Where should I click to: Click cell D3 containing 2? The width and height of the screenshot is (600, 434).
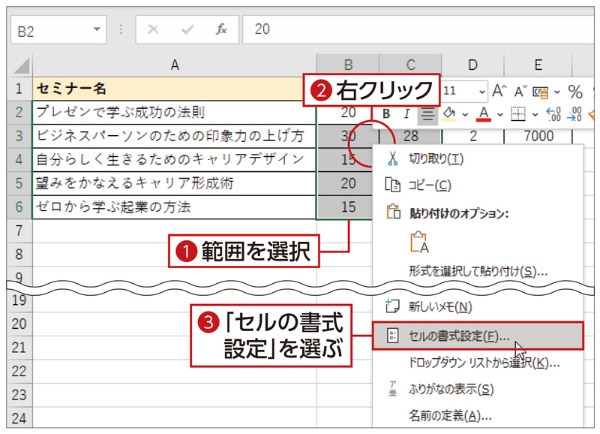(x=473, y=136)
